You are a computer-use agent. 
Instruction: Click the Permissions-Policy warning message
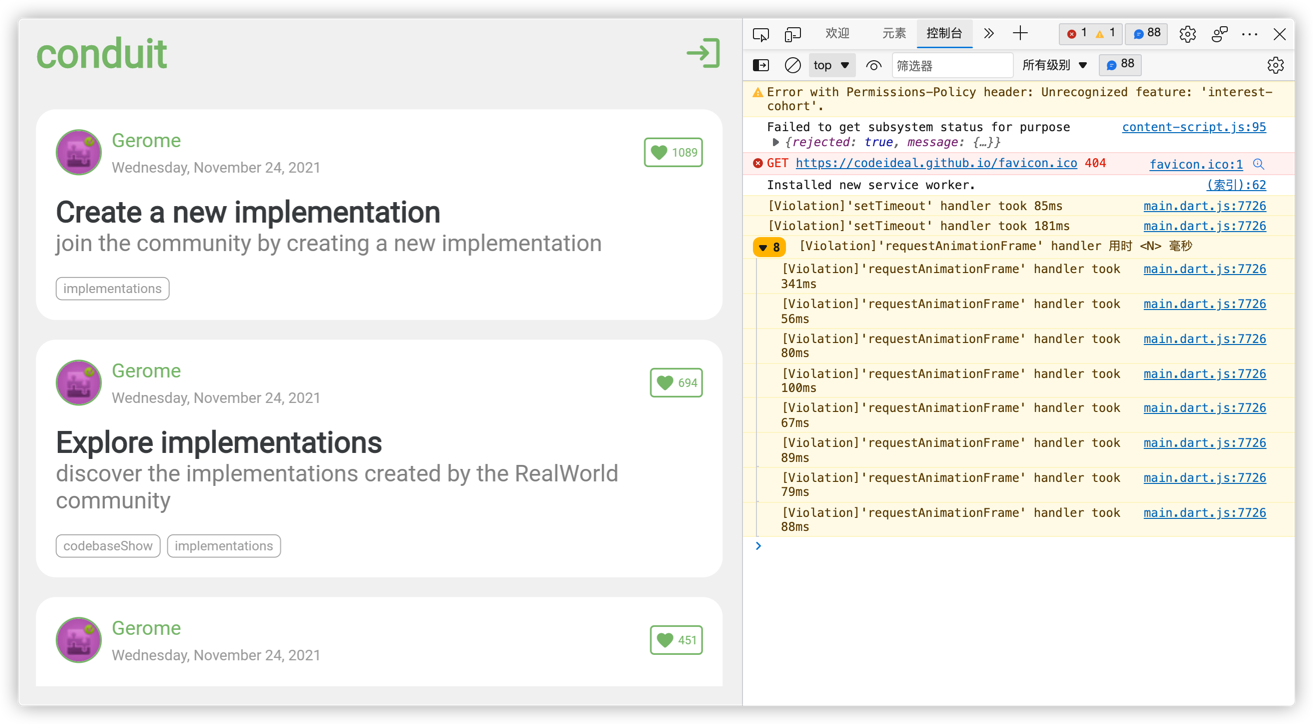[x=1019, y=99]
